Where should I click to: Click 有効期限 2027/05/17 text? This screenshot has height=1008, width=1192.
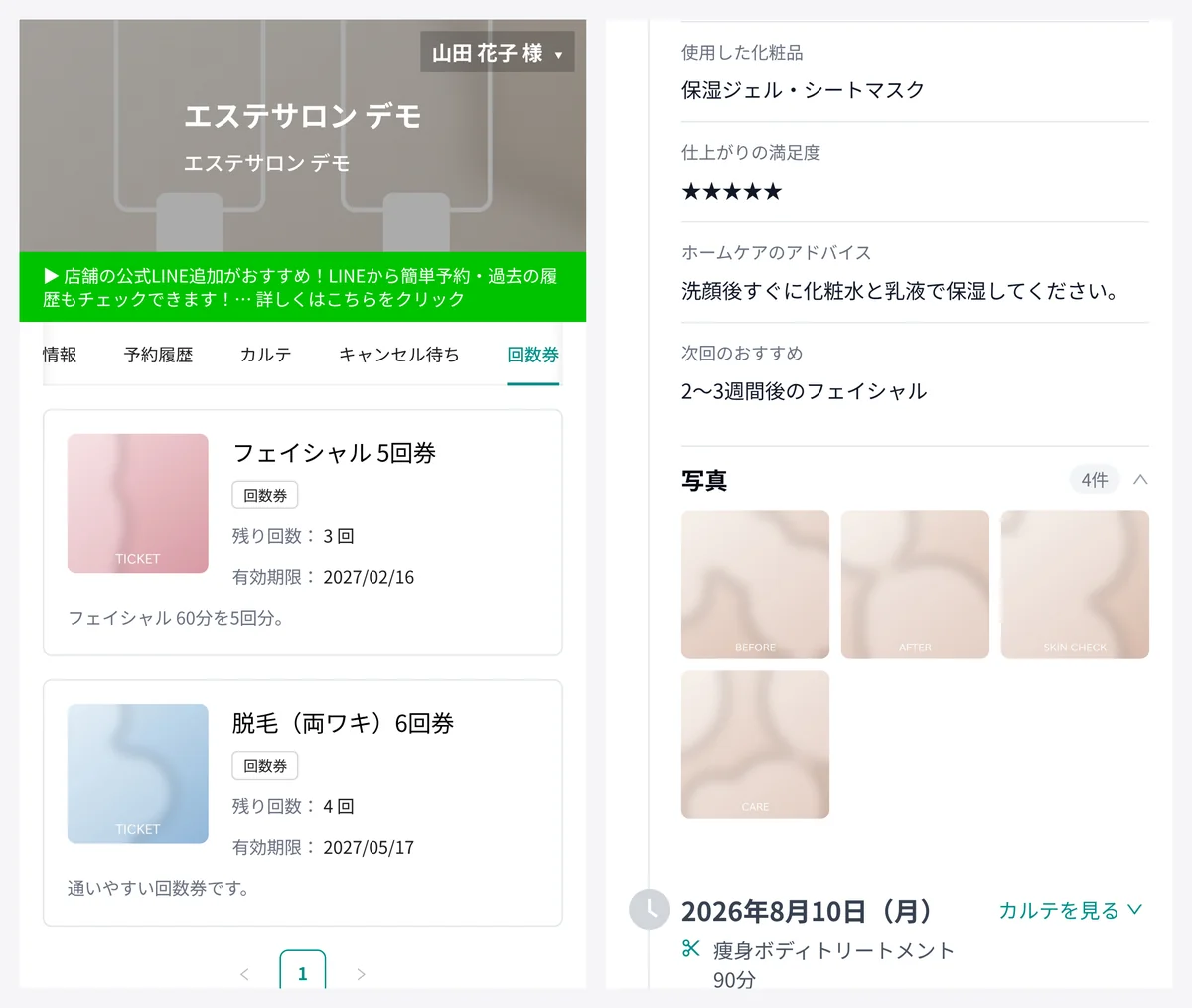[x=324, y=847]
